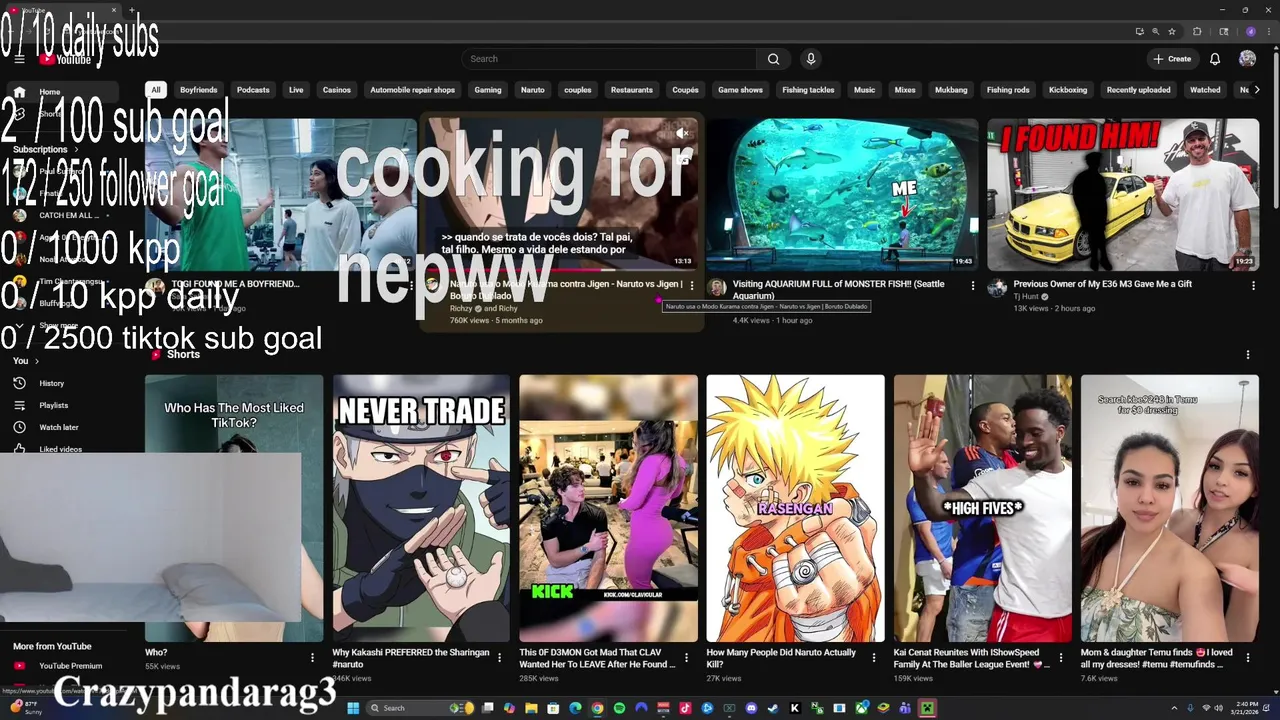Viewport: 1280px width, 720px height.
Task: Open the Shorts shelf options menu
Action: tap(1247, 355)
